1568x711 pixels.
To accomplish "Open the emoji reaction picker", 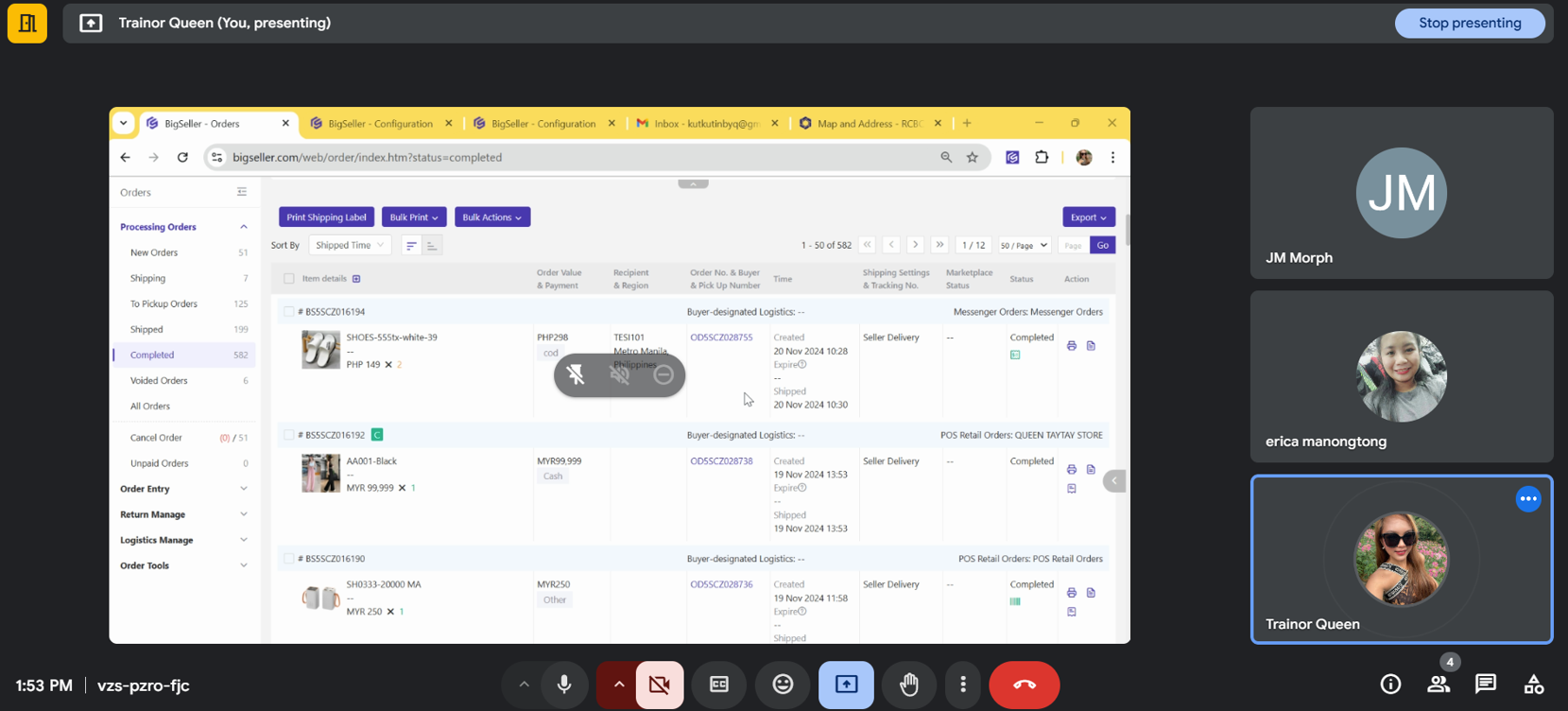I will (783, 685).
